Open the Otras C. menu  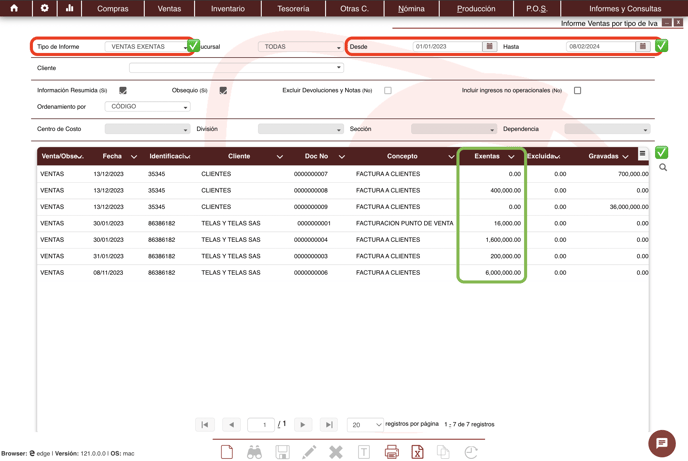(355, 8)
